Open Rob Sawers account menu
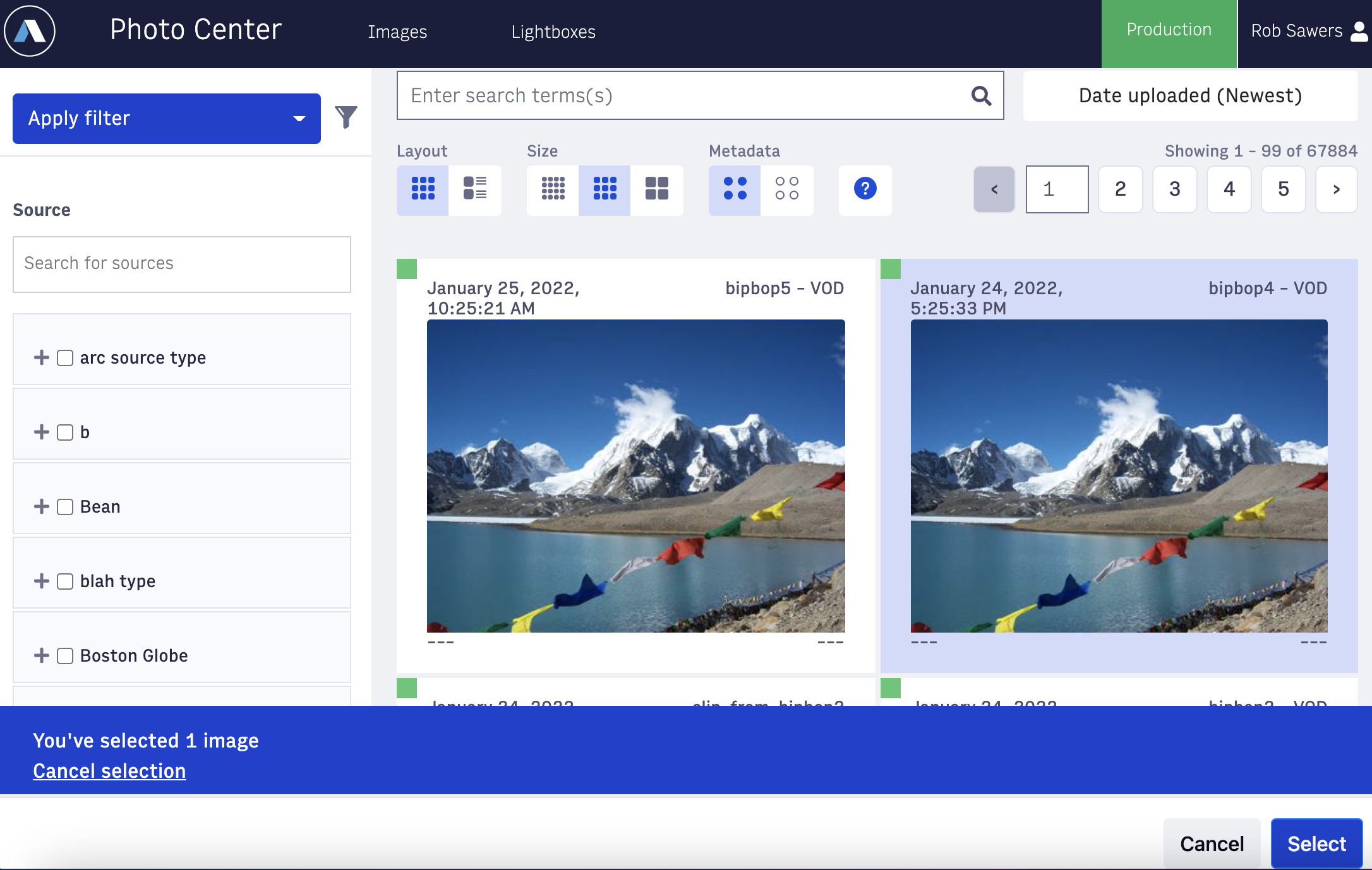The width and height of the screenshot is (1372, 870). coord(1309,31)
